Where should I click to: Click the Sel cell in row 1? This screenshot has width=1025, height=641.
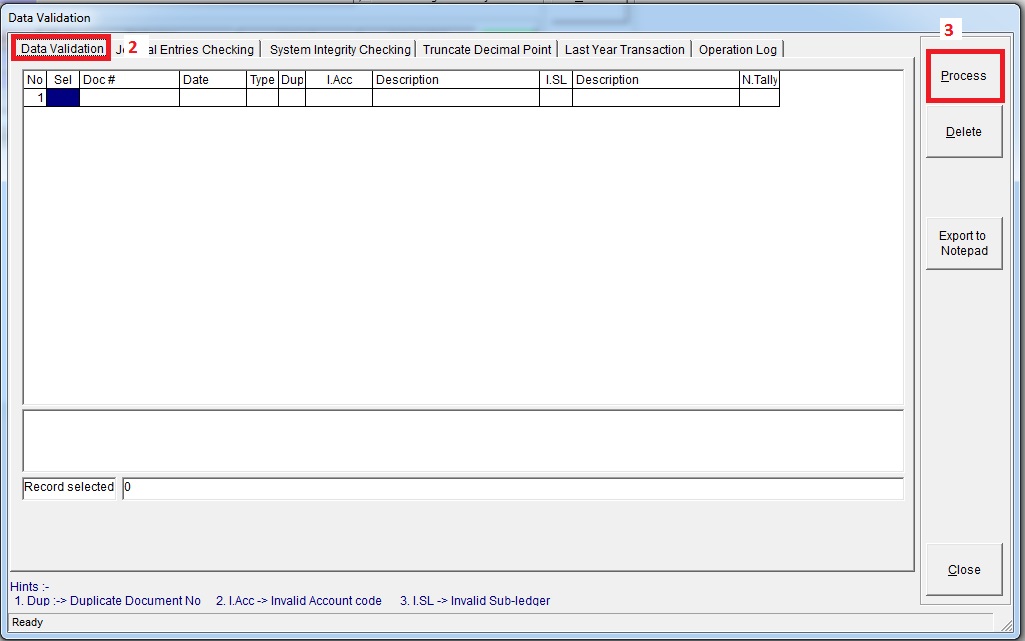pos(63,98)
